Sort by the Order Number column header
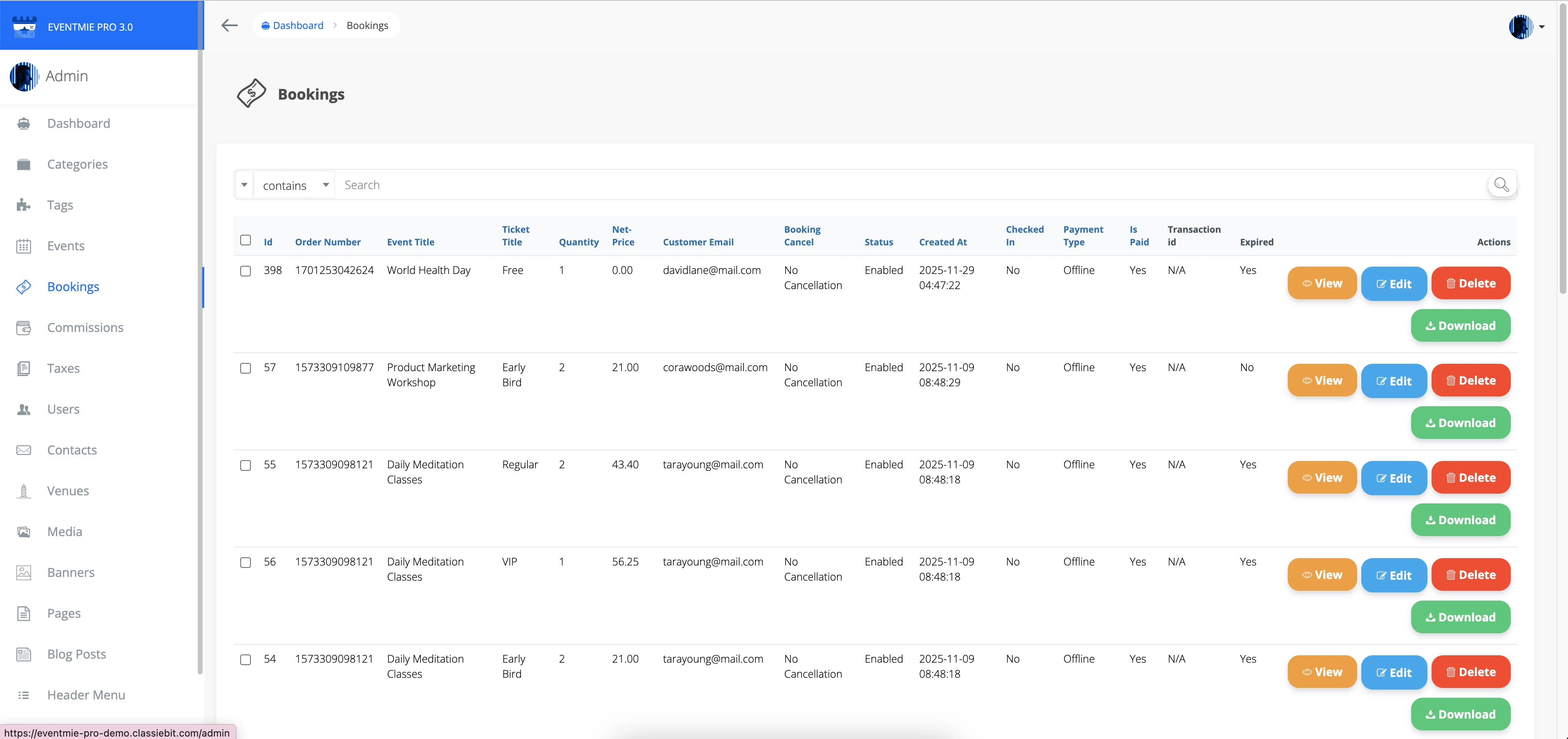The image size is (1568, 739). point(328,242)
